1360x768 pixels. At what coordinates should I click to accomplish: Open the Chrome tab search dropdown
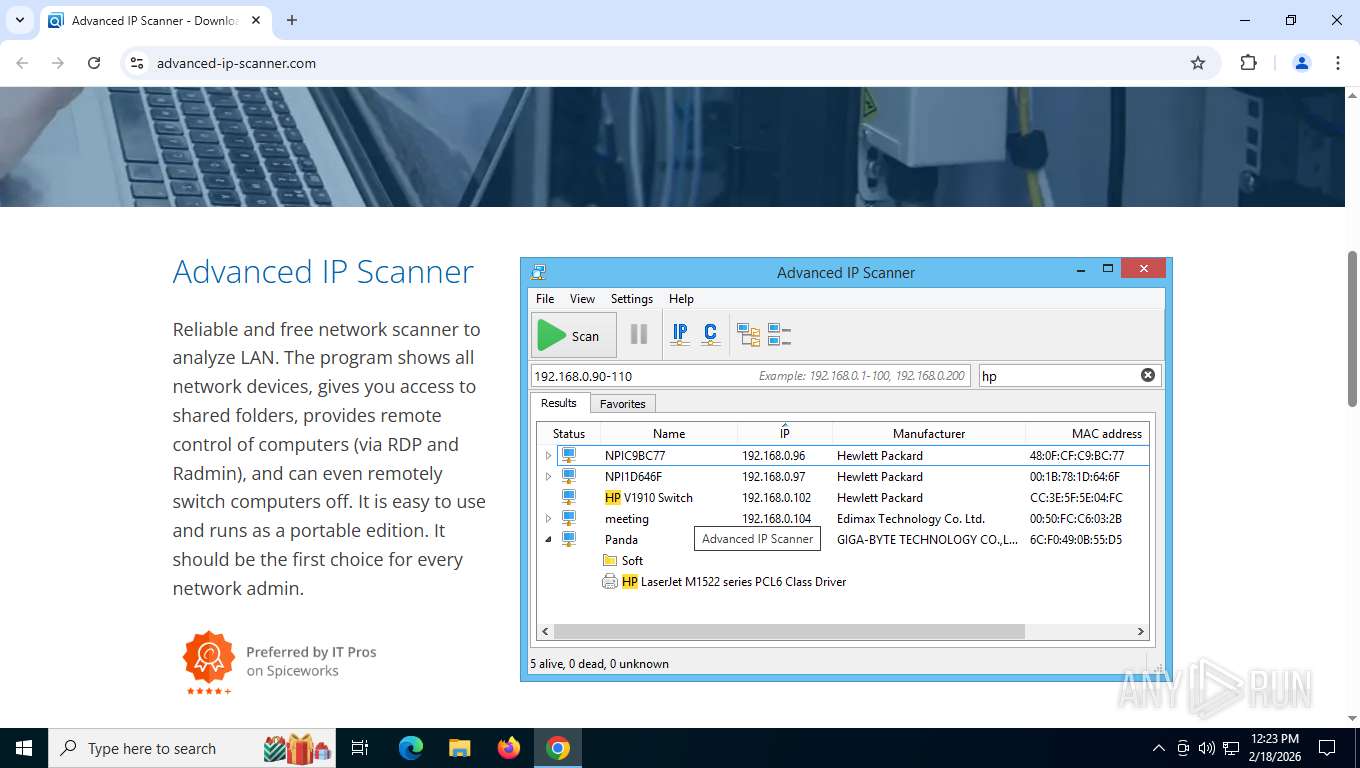pos(19,20)
